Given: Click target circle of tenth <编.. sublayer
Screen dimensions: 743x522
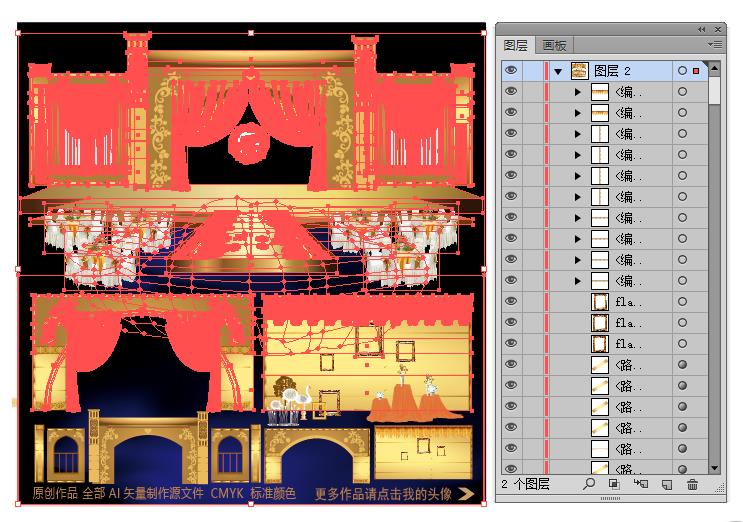Looking at the screenshot, I should tap(682, 280).
